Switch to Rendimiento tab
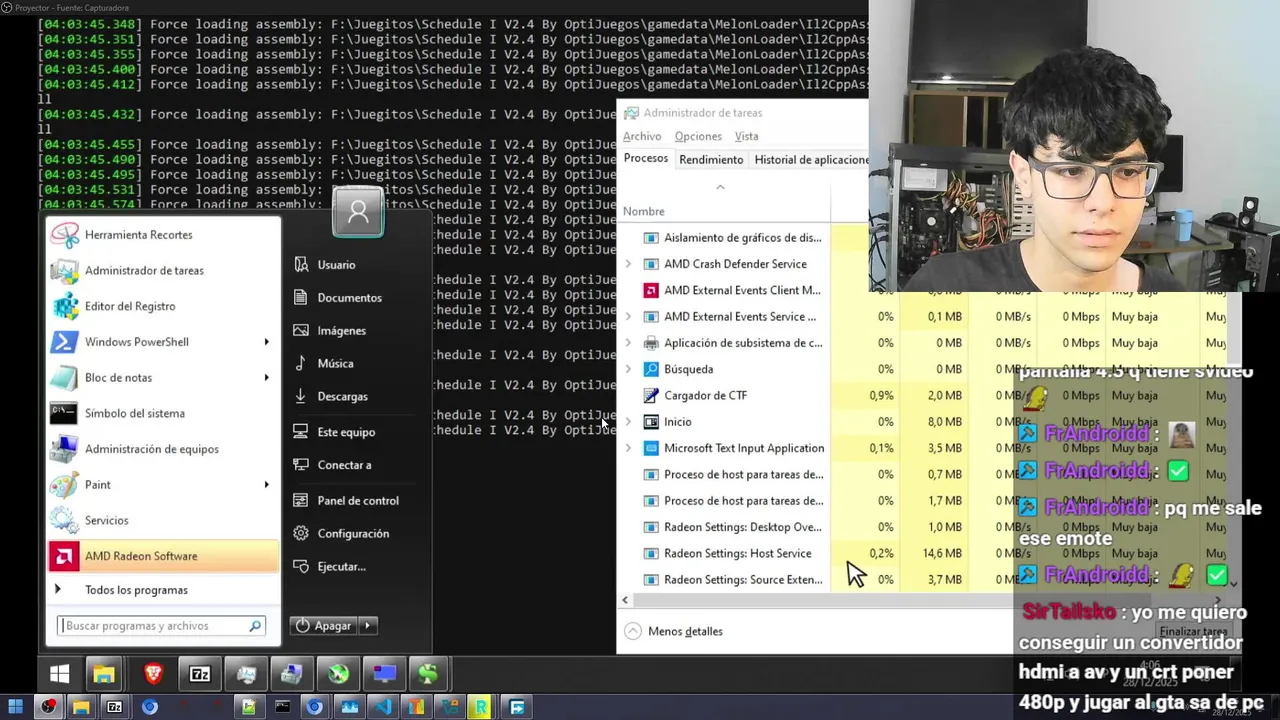The height and width of the screenshot is (720, 1280). [x=711, y=160]
